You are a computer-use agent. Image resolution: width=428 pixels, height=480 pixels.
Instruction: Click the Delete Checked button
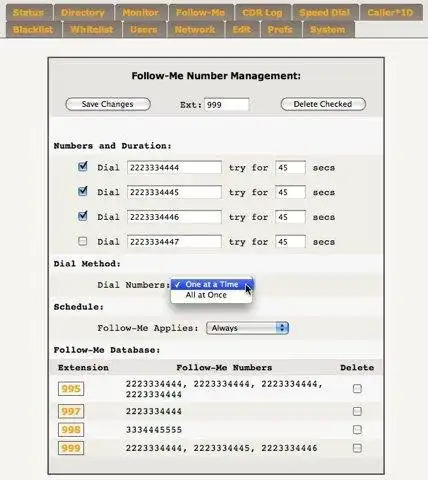coord(323,104)
